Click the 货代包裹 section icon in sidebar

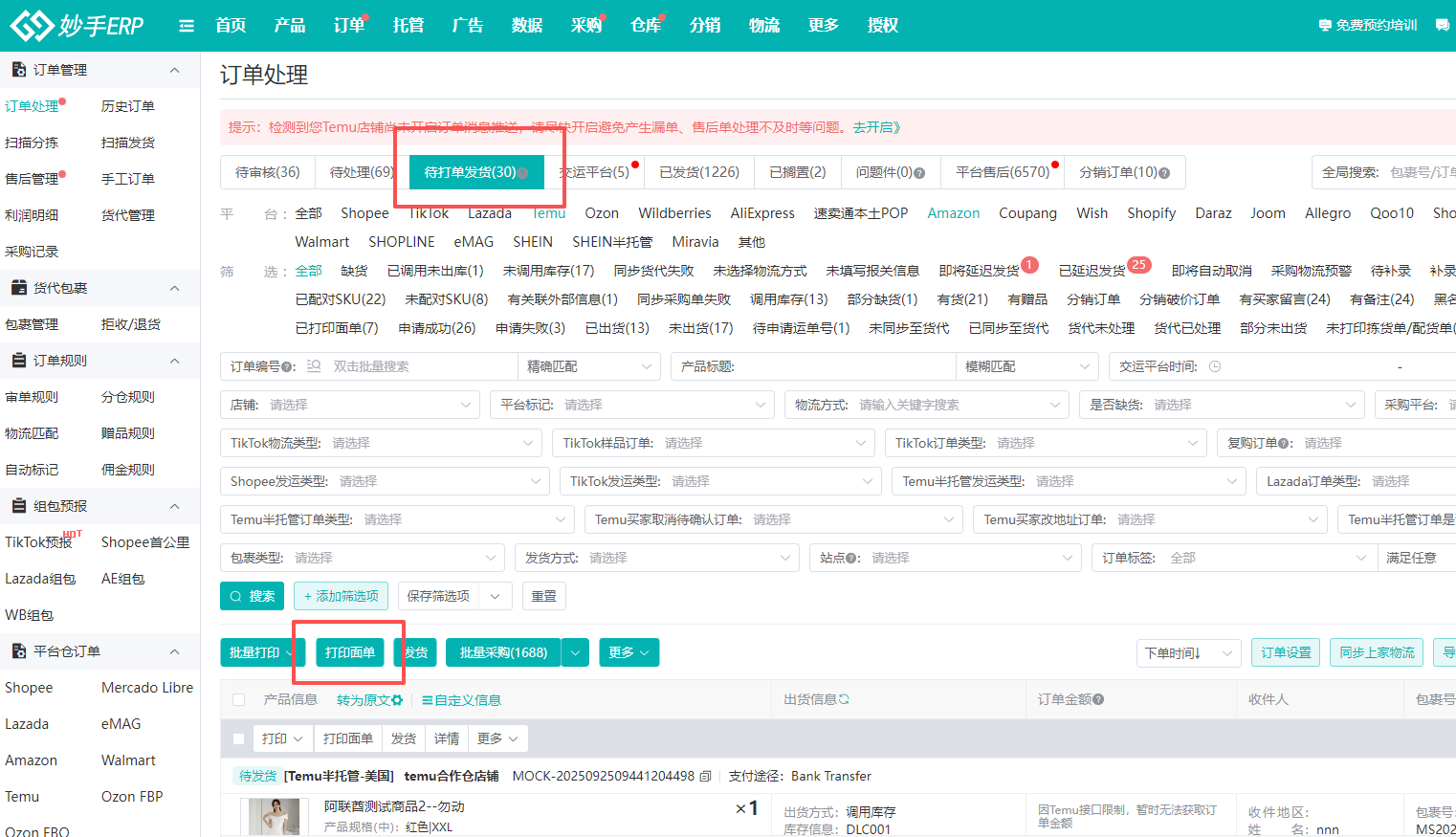click(x=18, y=288)
